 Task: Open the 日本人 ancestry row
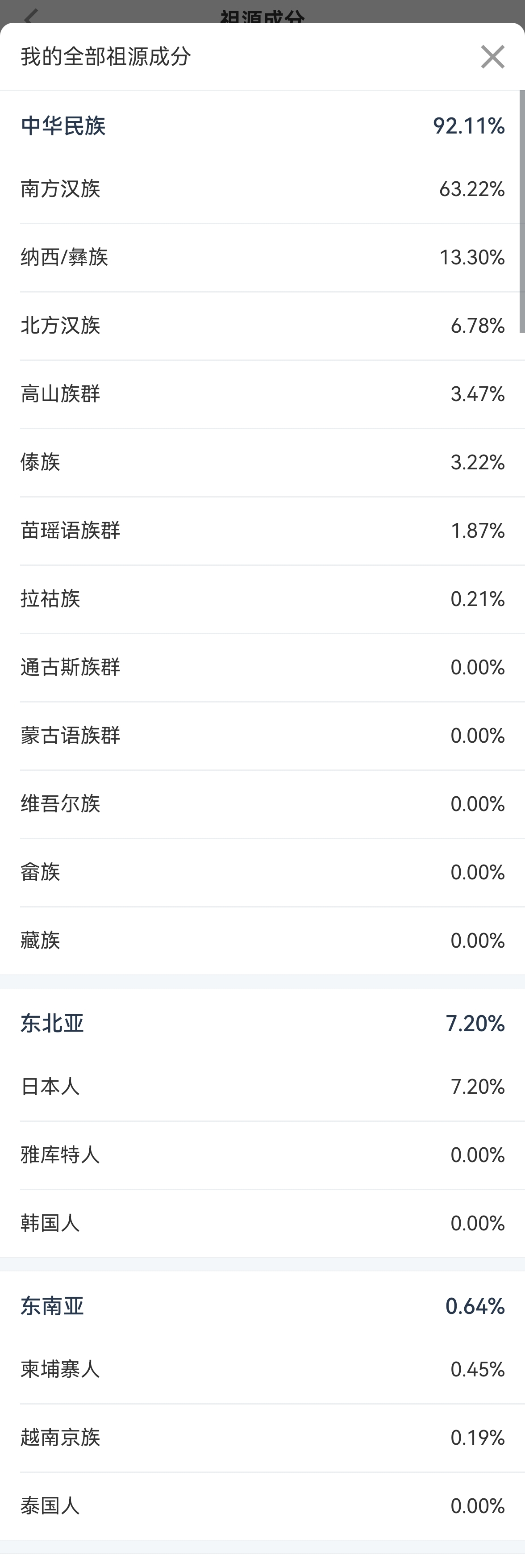(262, 1087)
